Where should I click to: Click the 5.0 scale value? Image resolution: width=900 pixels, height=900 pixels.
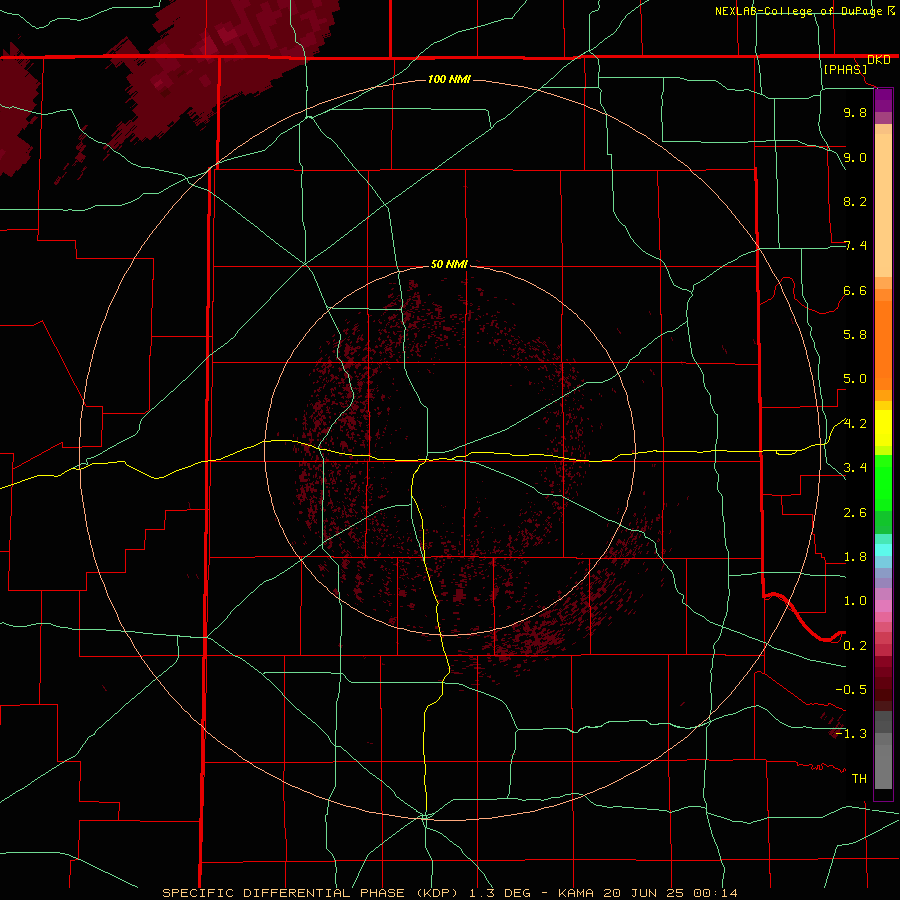coord(855,379)
